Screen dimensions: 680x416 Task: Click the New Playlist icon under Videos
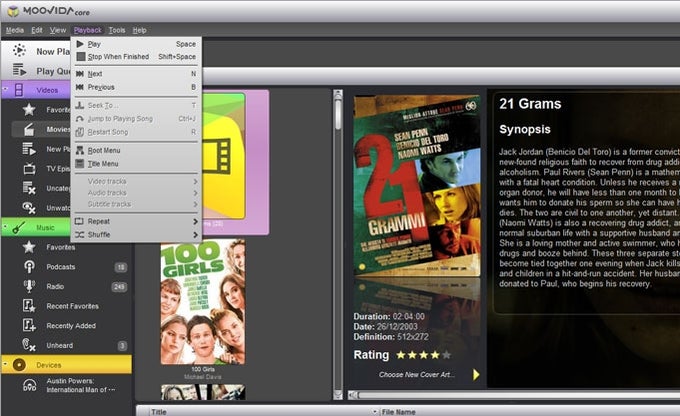point(29,149)
